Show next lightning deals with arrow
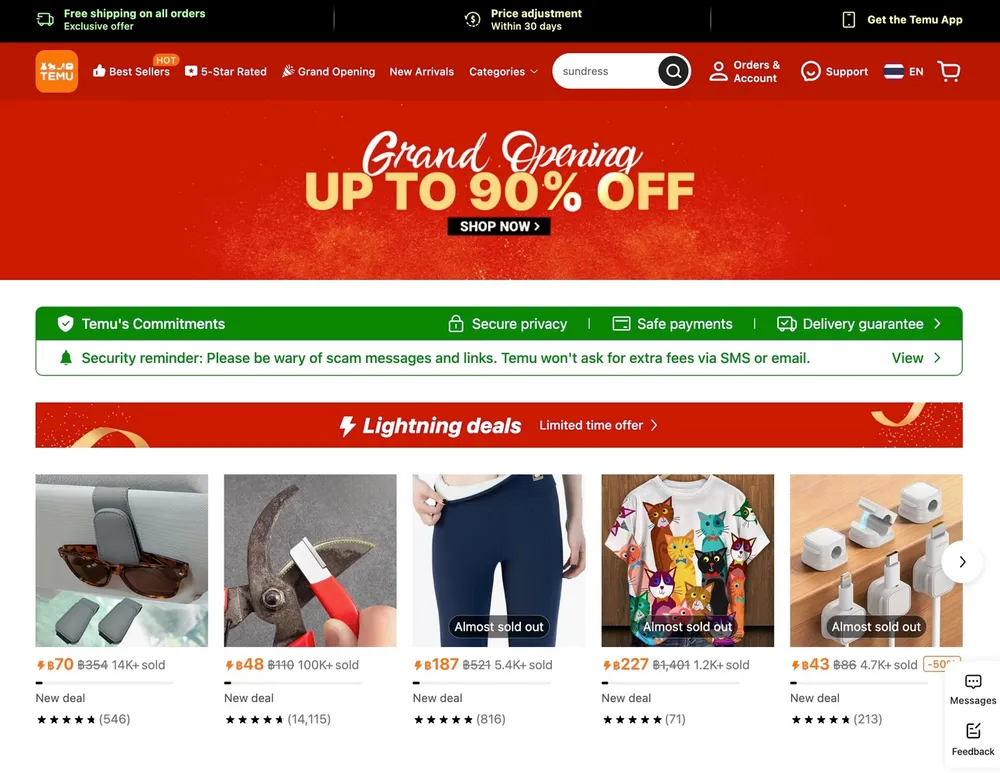Image resolution: width=1000 pixels, height=773 pixels. [x=962, y=561]
